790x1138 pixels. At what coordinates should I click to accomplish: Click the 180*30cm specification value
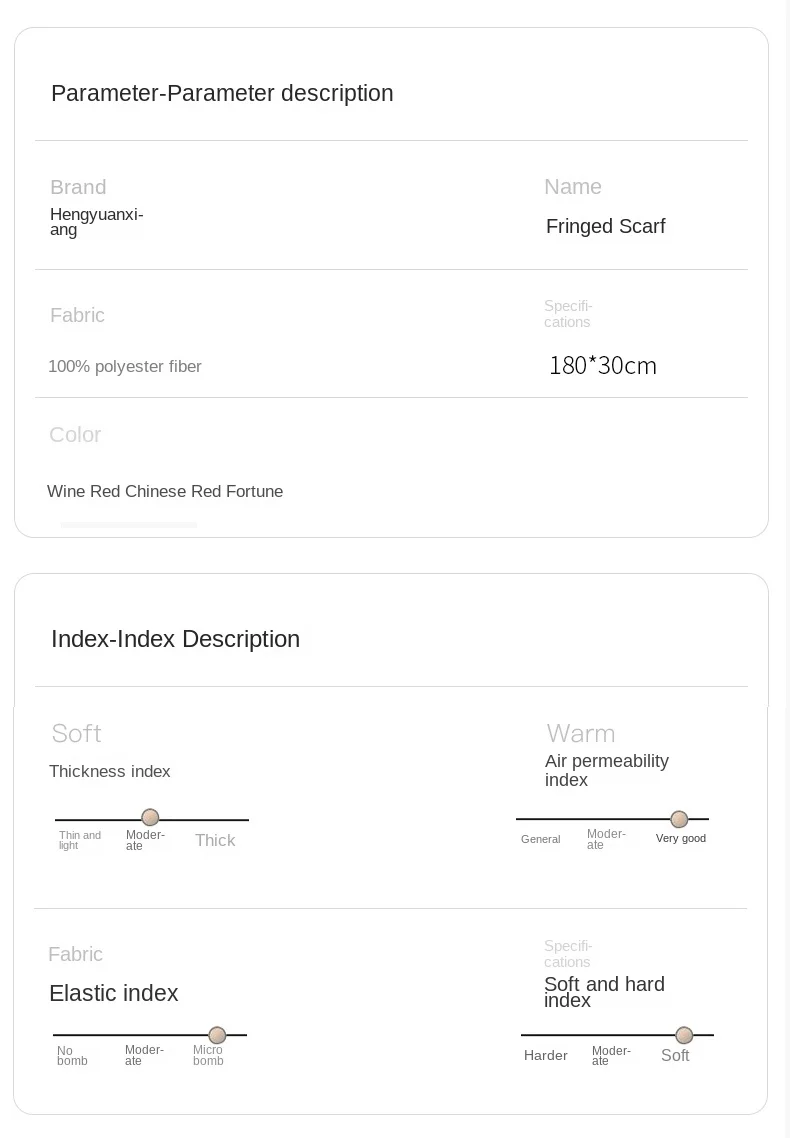pos(603,366)
